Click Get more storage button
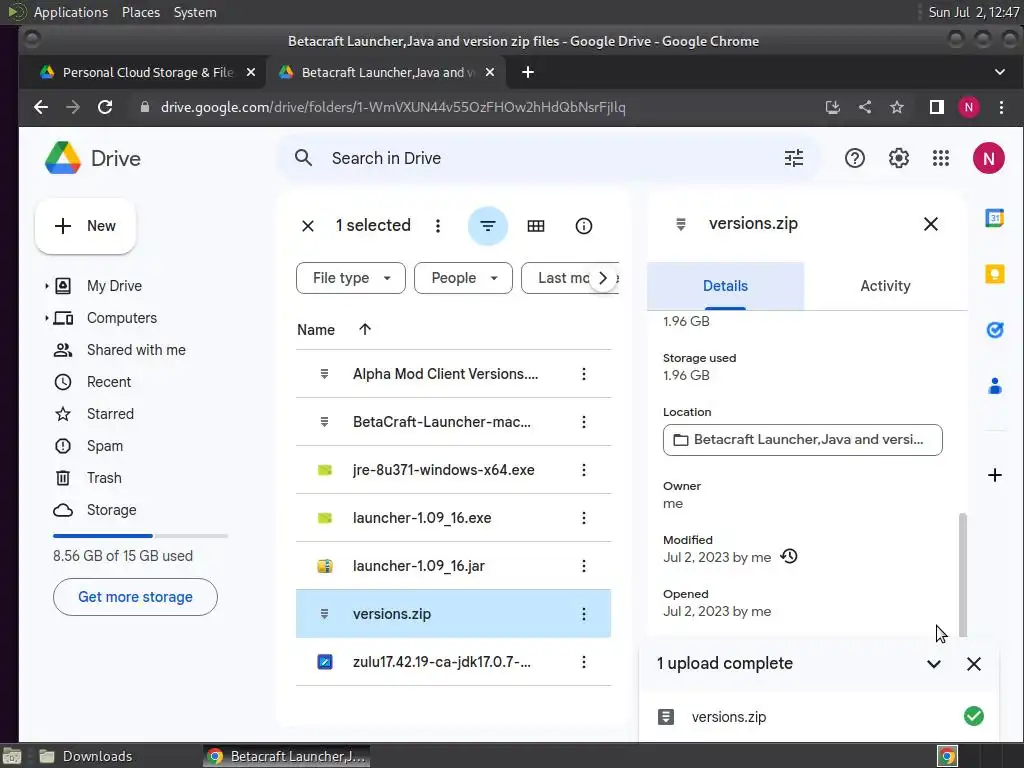The image size is (1024, 768). coord(135,597)
